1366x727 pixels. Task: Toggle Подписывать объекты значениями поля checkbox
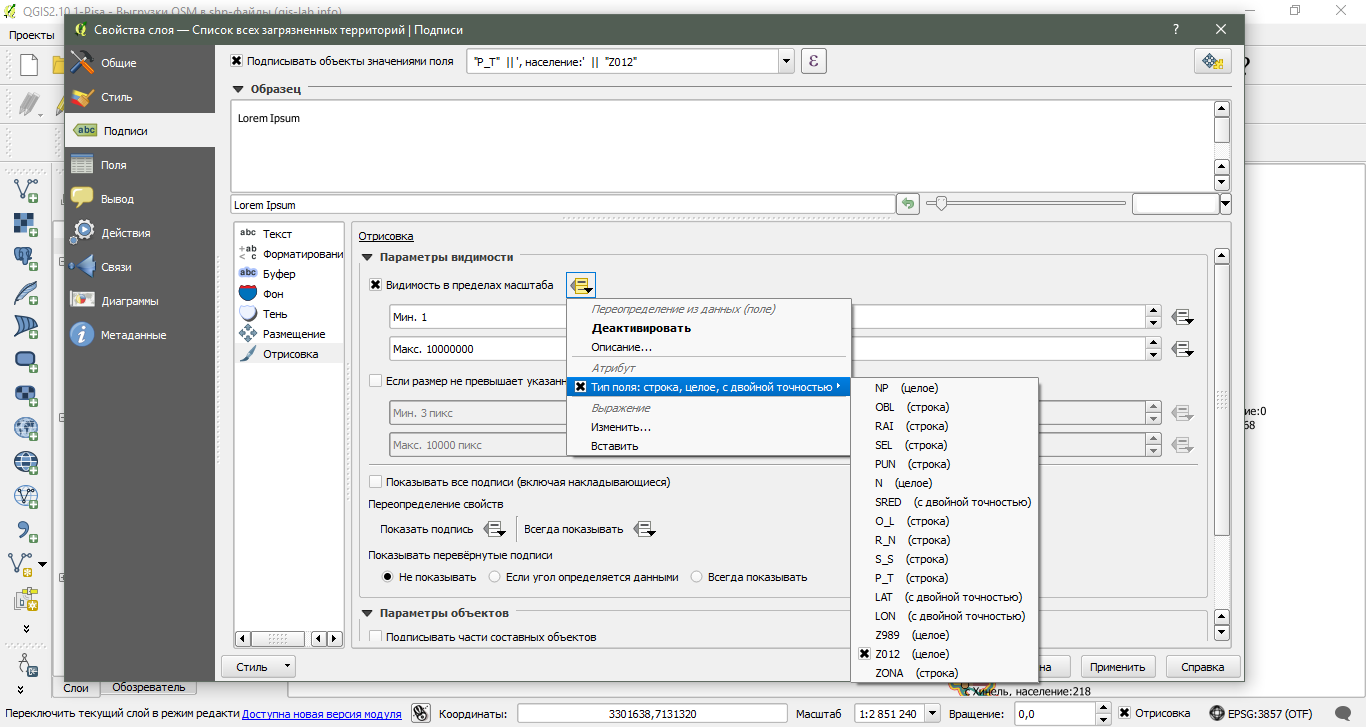pos(237,61)
